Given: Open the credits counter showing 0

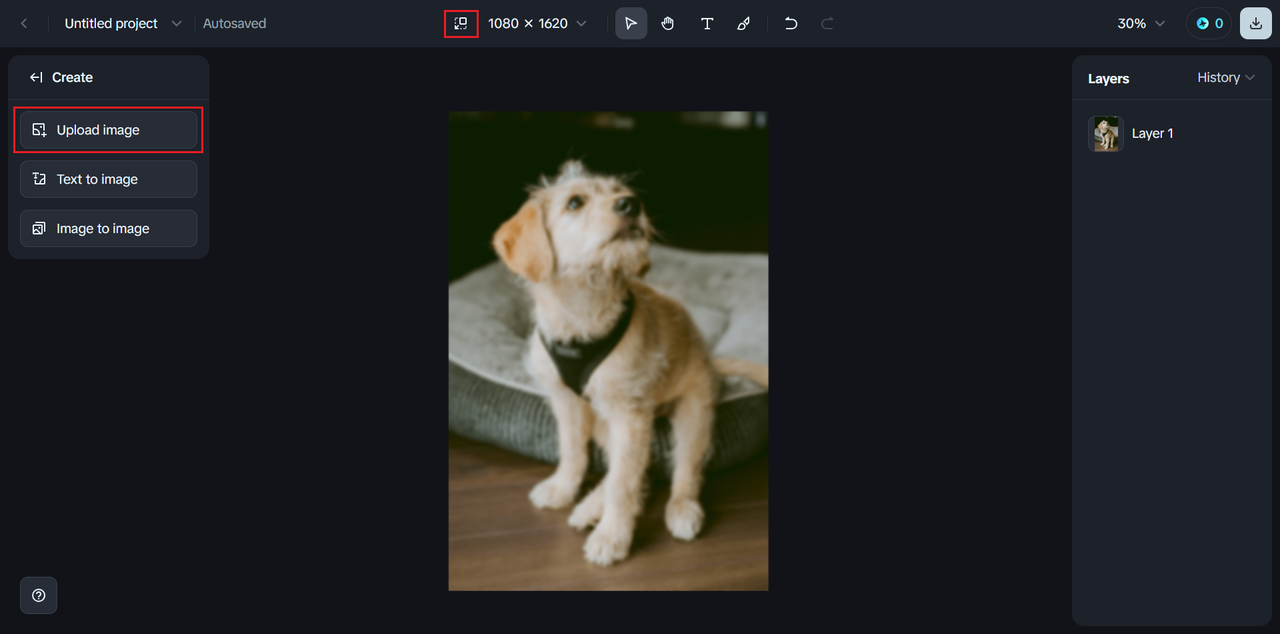Looking at the screenshot, I should tap(1210, 23).
